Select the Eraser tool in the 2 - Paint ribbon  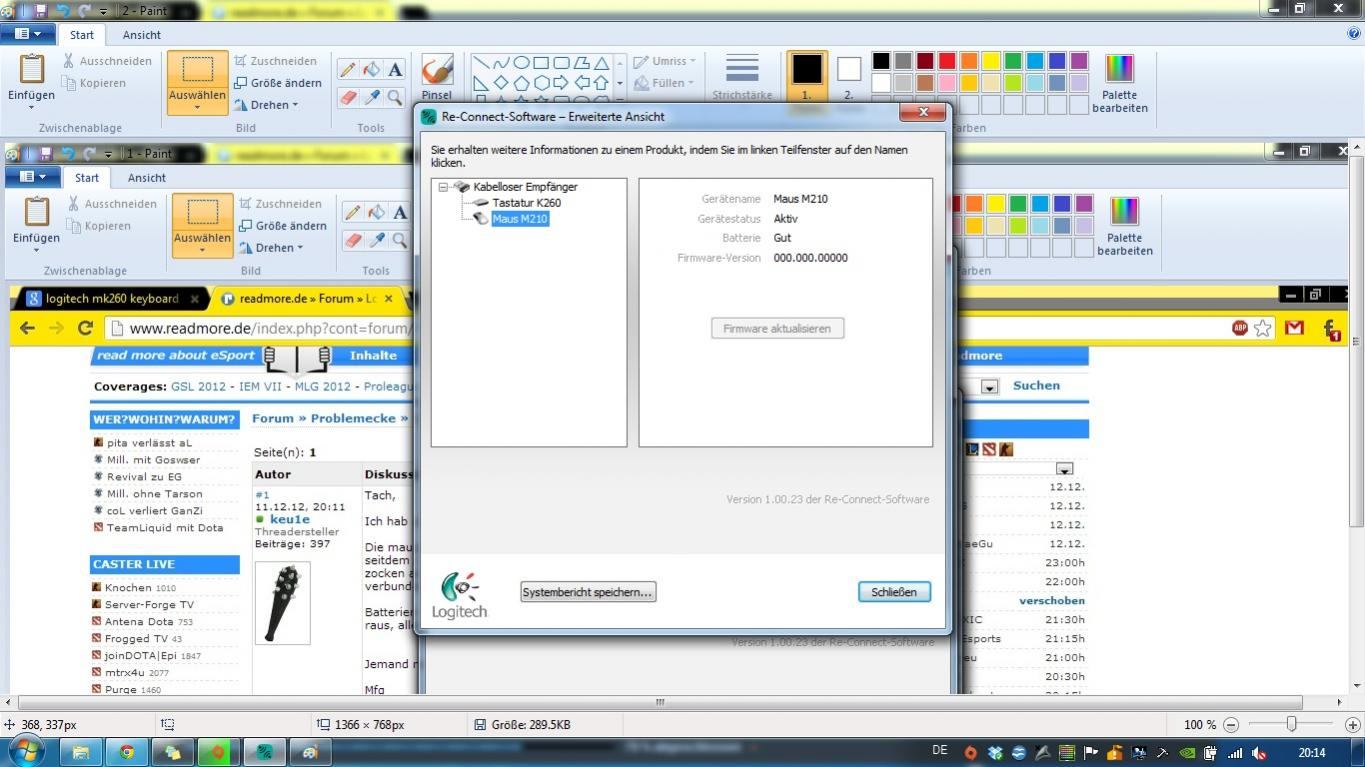(x=347, y=97)
